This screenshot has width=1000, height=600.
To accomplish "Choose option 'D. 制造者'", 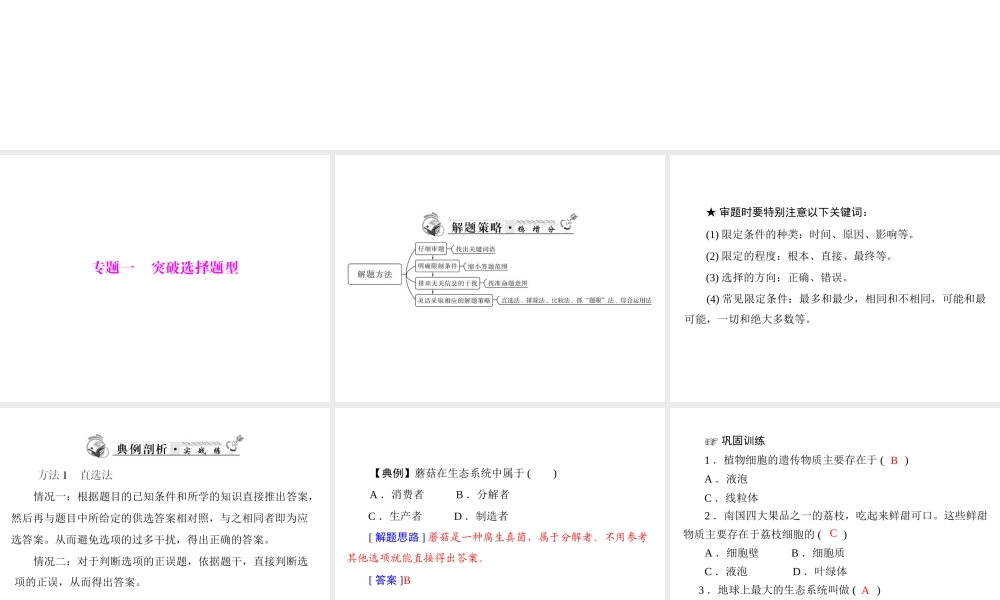I will click(x=481, y=516).
